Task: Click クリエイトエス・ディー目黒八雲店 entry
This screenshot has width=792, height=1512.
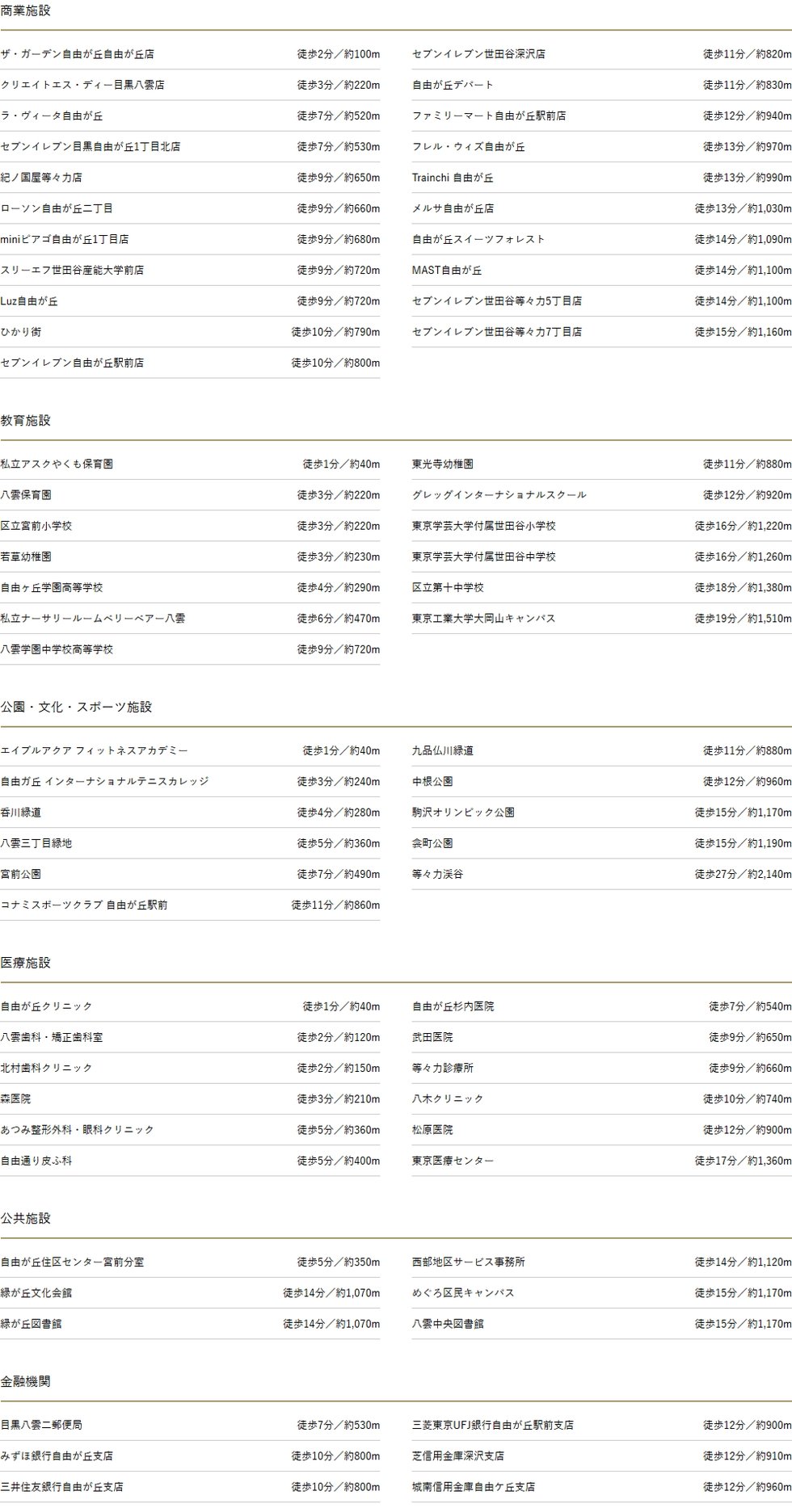Action: click(190, 85)
